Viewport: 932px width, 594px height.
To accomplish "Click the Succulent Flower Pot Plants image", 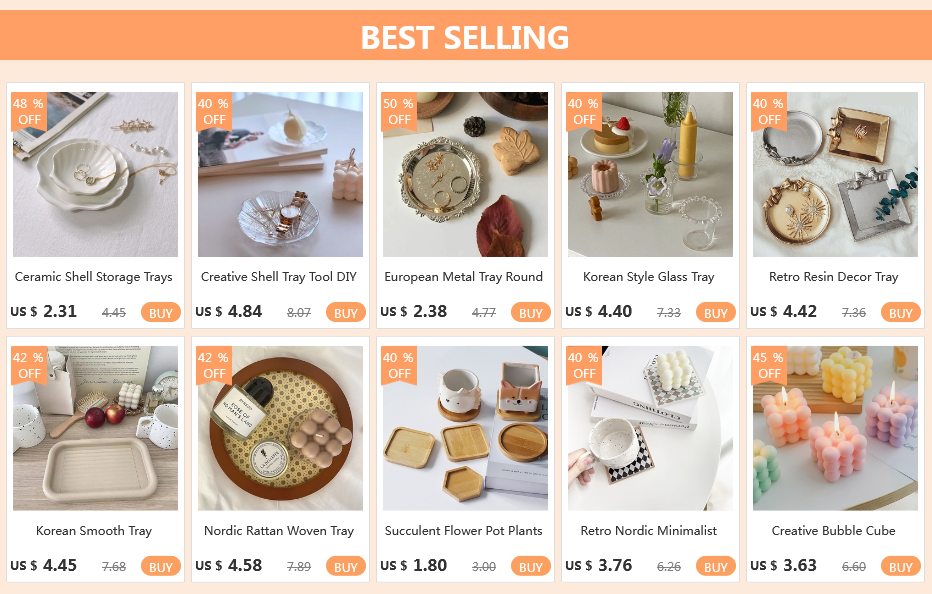I will (465, 428).
